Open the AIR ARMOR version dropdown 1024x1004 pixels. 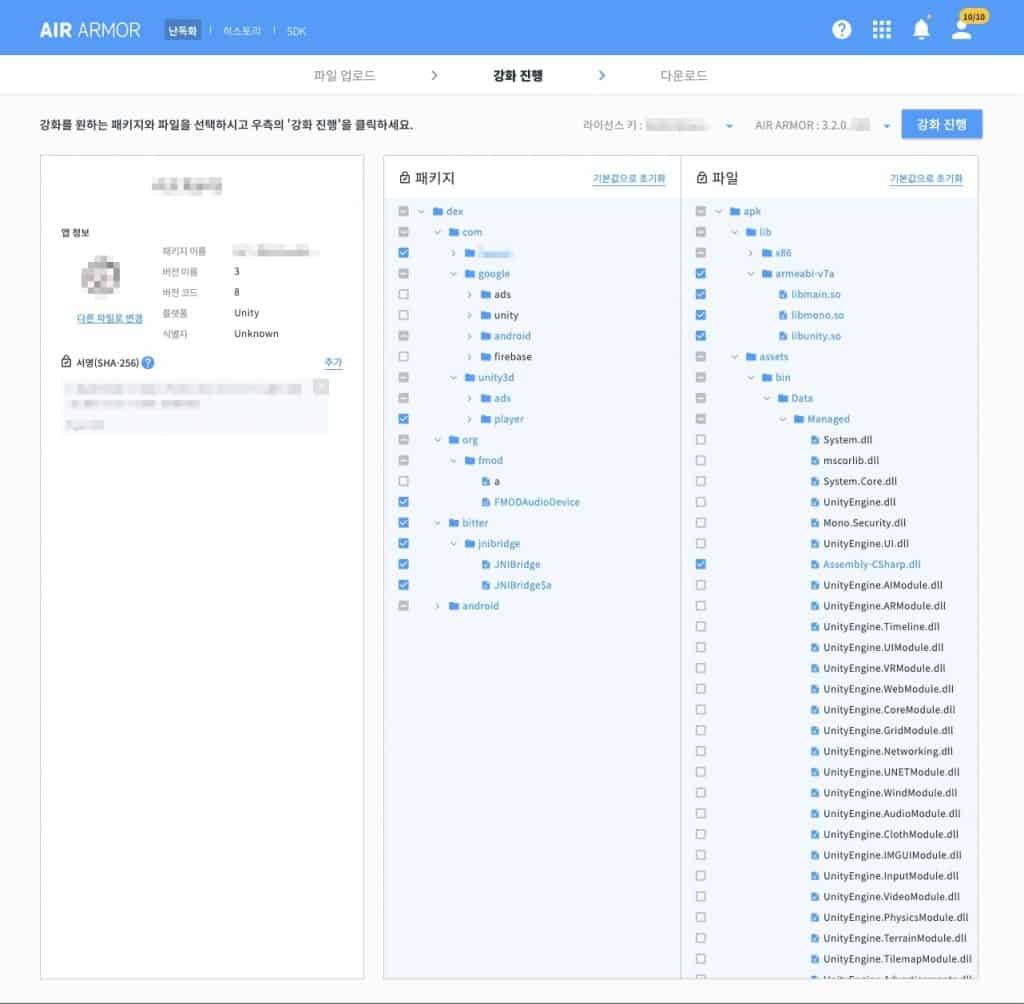click(x=886, y=126)
